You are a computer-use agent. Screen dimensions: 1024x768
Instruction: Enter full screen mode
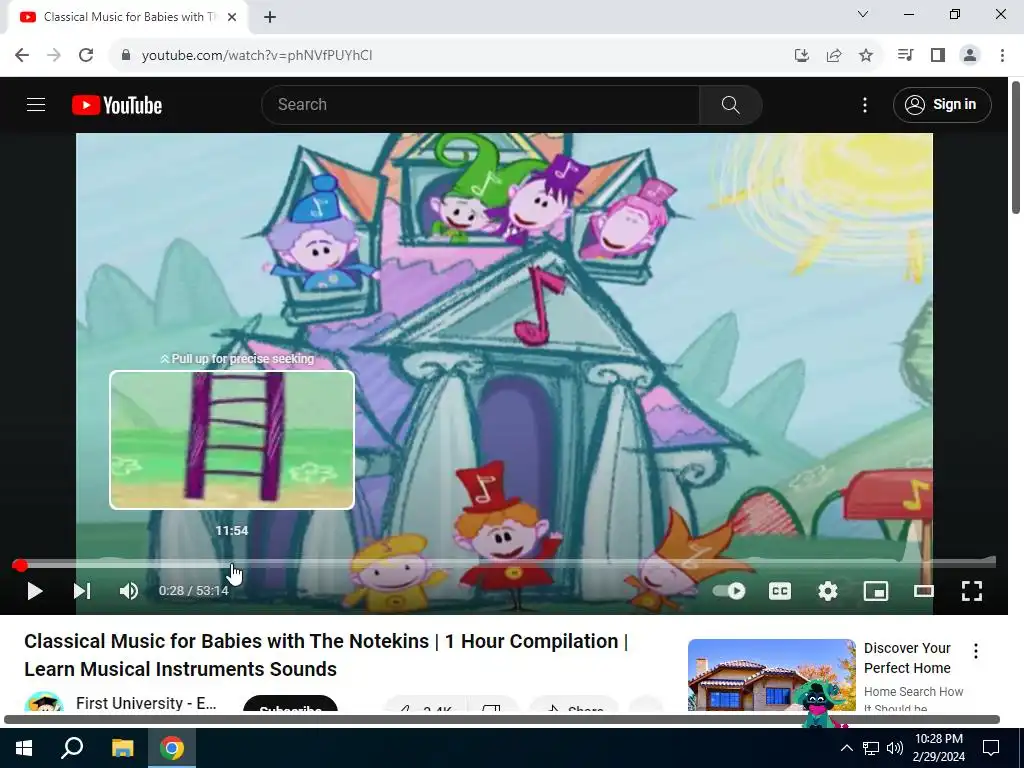972,591
